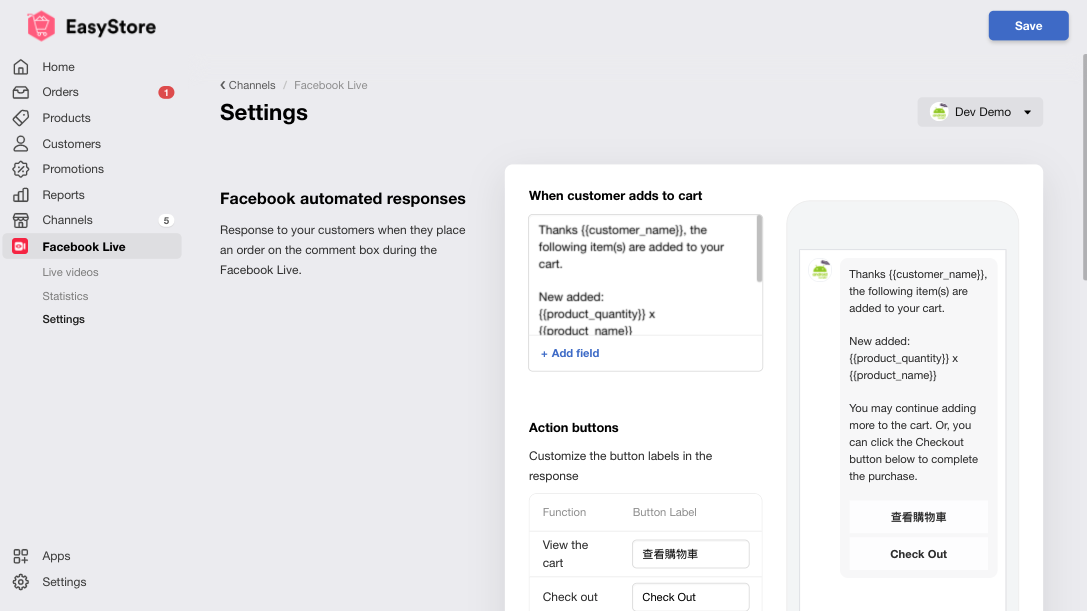This screenshot has width=1087, height=611.
Task: Click the Apps grid icon
Action: click(x=21, y=556)
